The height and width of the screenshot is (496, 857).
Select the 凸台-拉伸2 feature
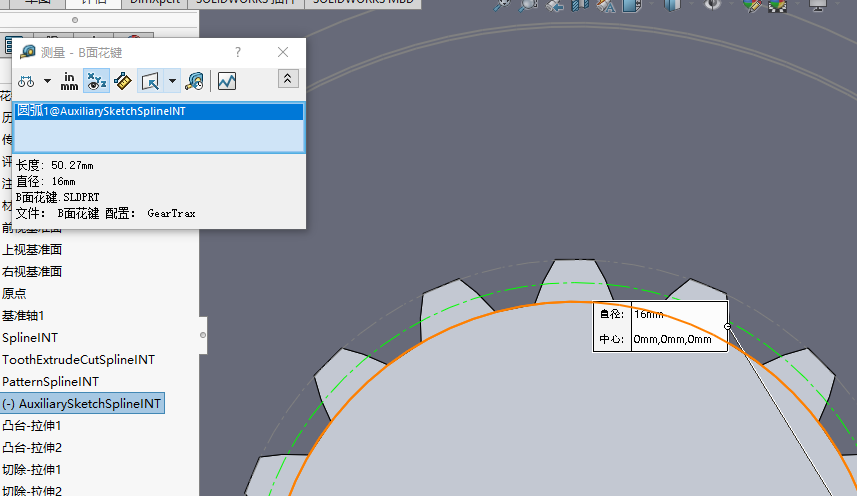[32, 447]
